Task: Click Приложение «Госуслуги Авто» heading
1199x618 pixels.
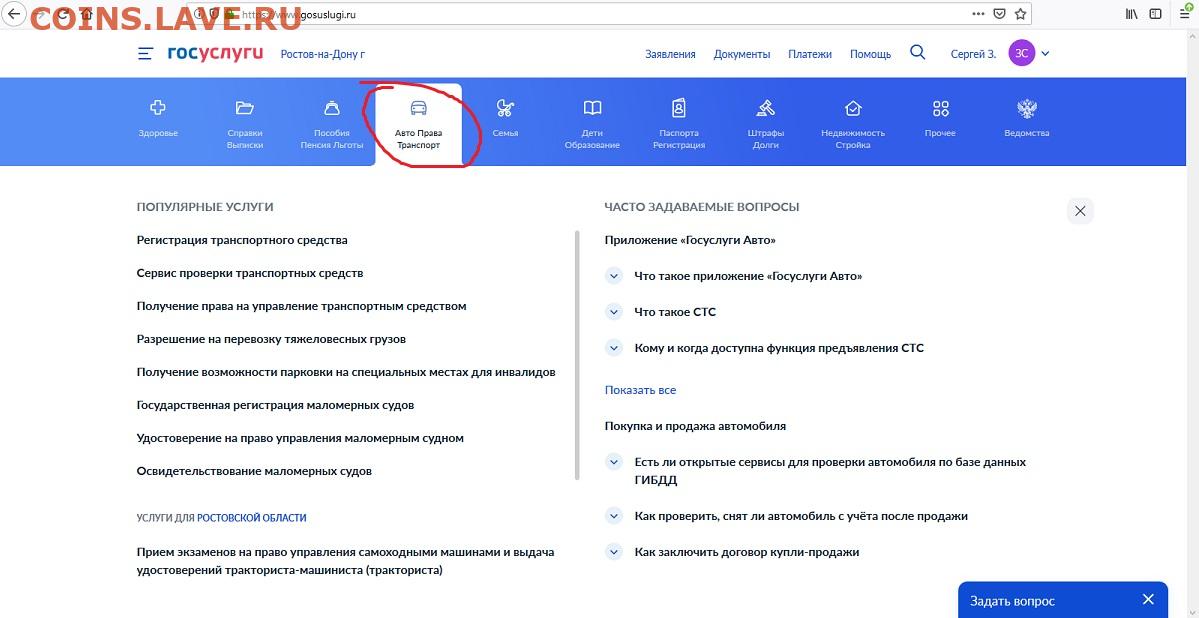Action: coord(690,240)
